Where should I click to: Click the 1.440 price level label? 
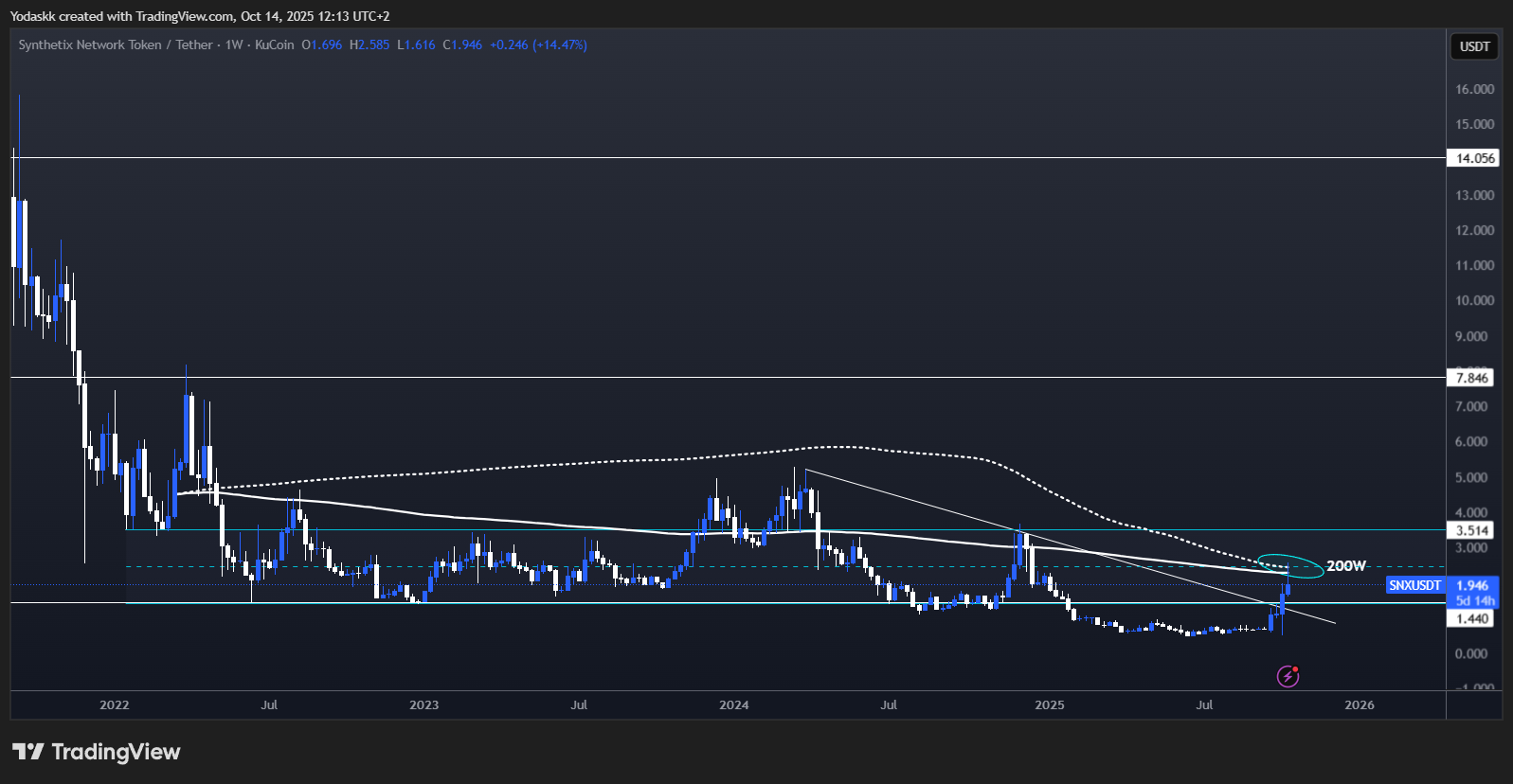point(1472,618)
